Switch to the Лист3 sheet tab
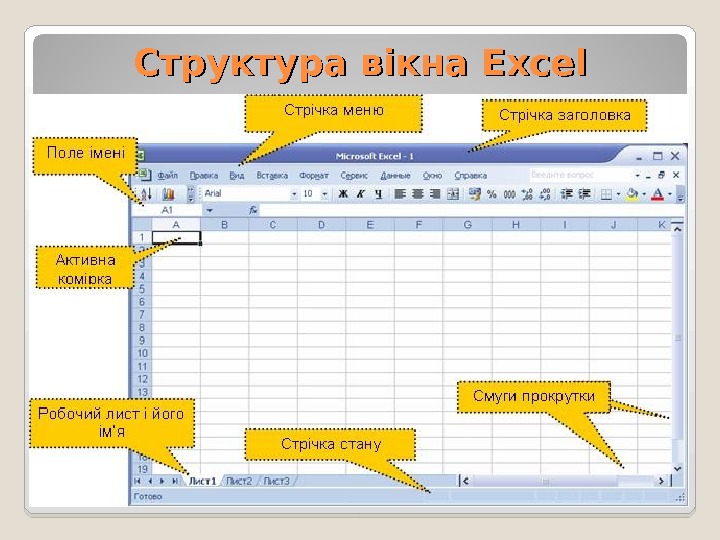The image size is (720, 540). (x=276, y=481)
